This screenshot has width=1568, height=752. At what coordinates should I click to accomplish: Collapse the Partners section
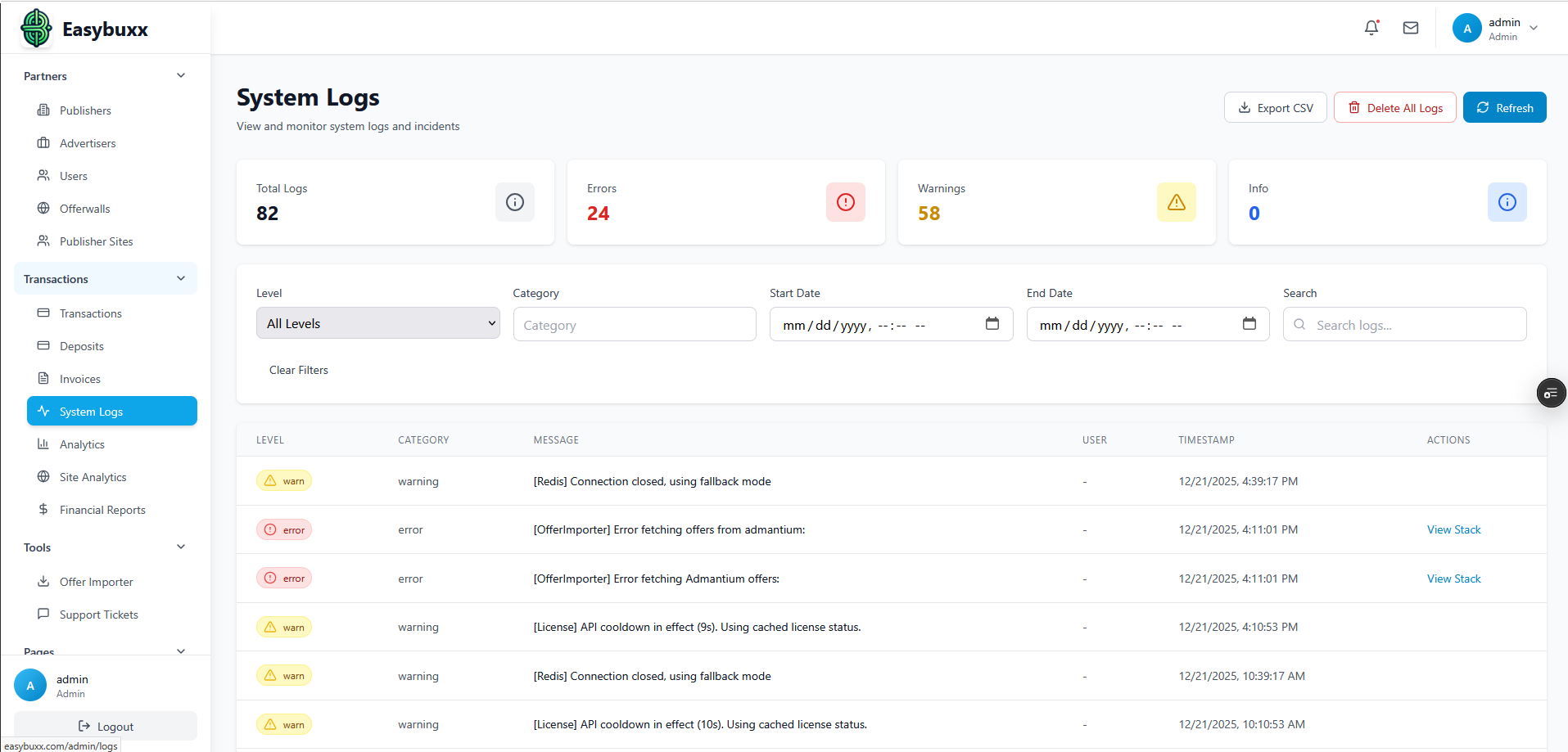tap(181, 76)
